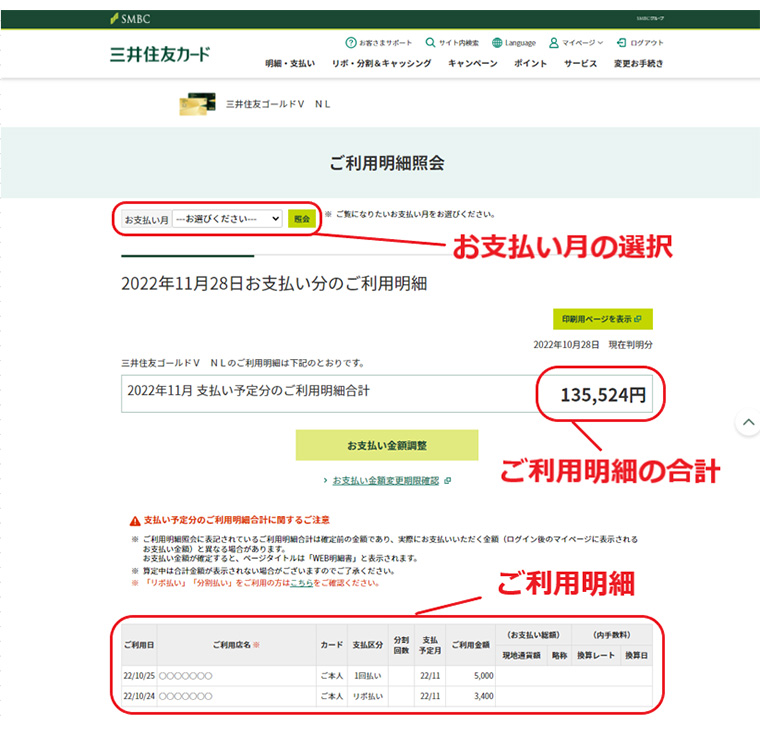Open the お客さまサポート link
Image resolution: width=760 pixels, height=735 pixels.
coord(379,43)
